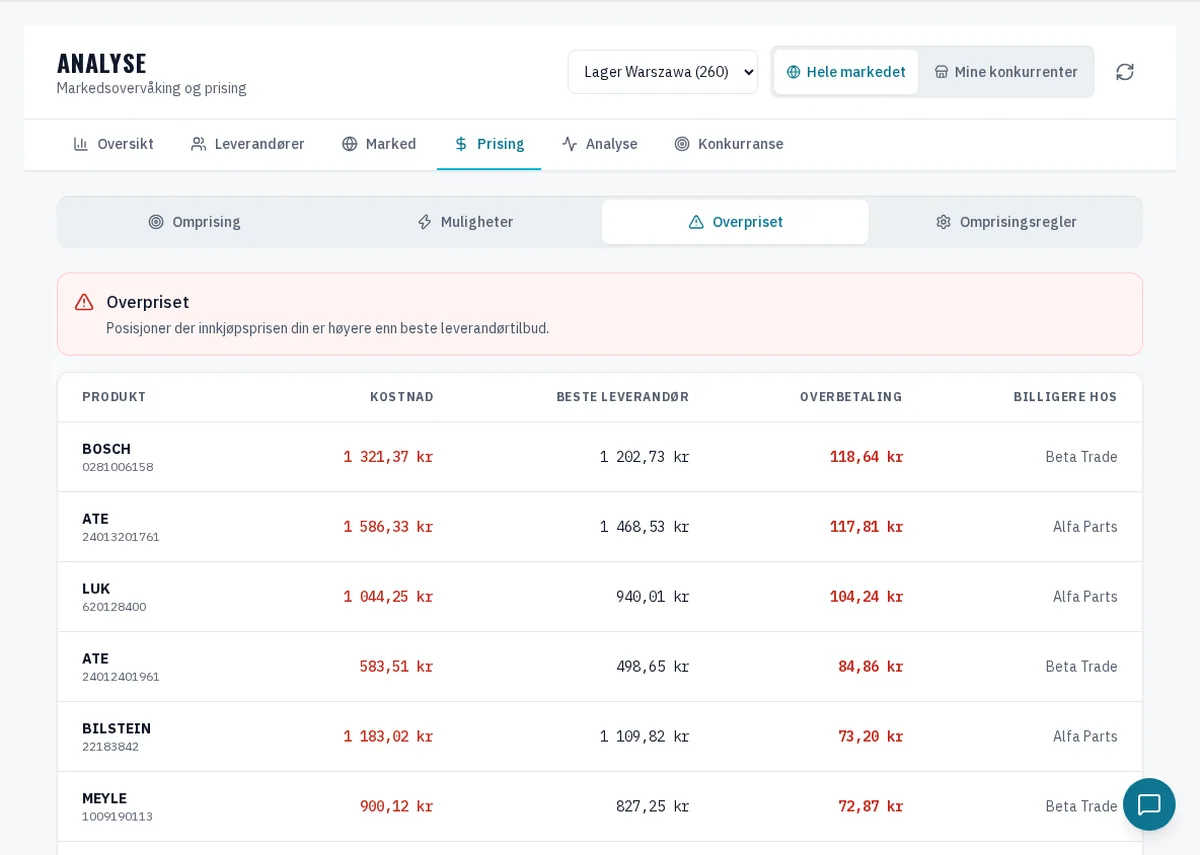Viewport: 1200px width, 855px height.
Task: Click the 1 321,37 kr cost value
Action: (388, 457)
